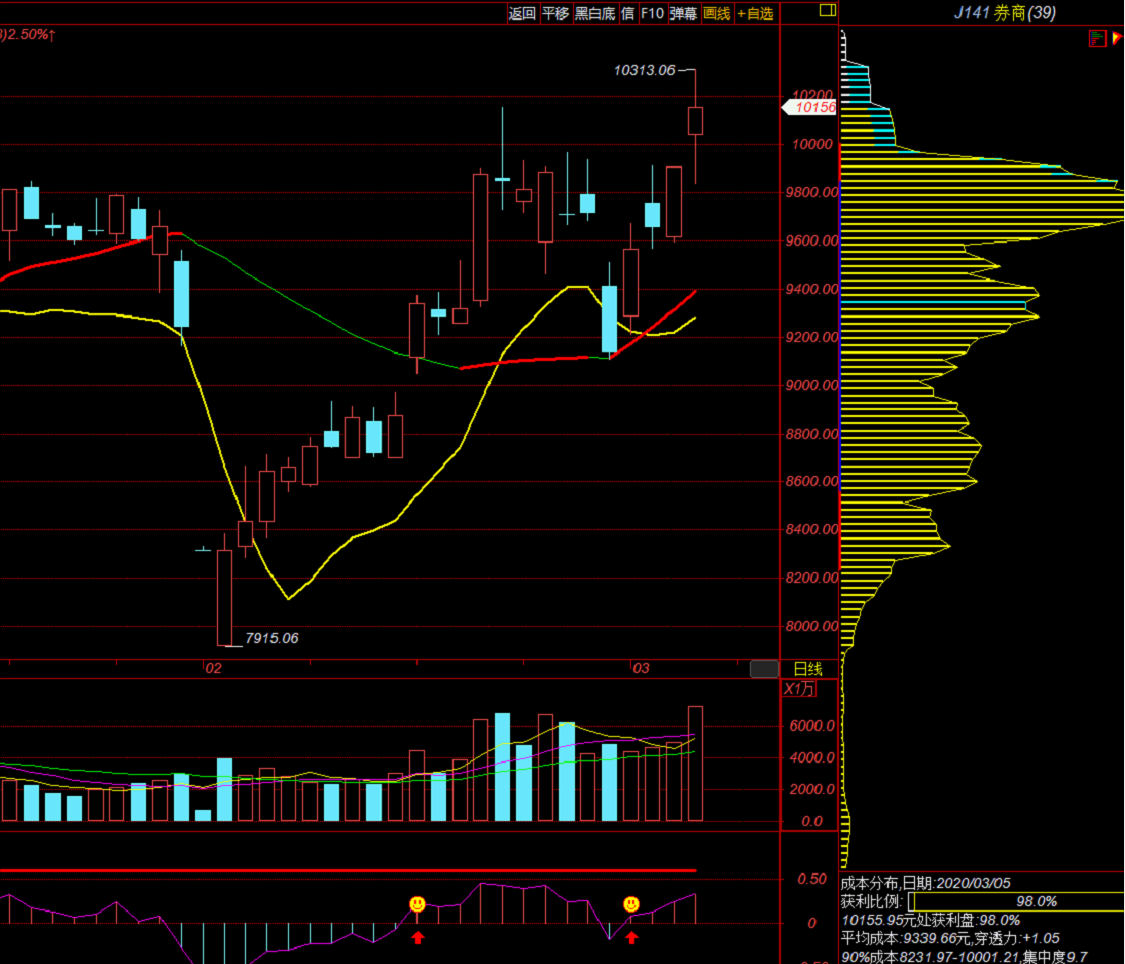1125x964 pixels.
Task: Click the 成本分布,日期:2020/03/05 text
Action: click(x=926, y=883)
